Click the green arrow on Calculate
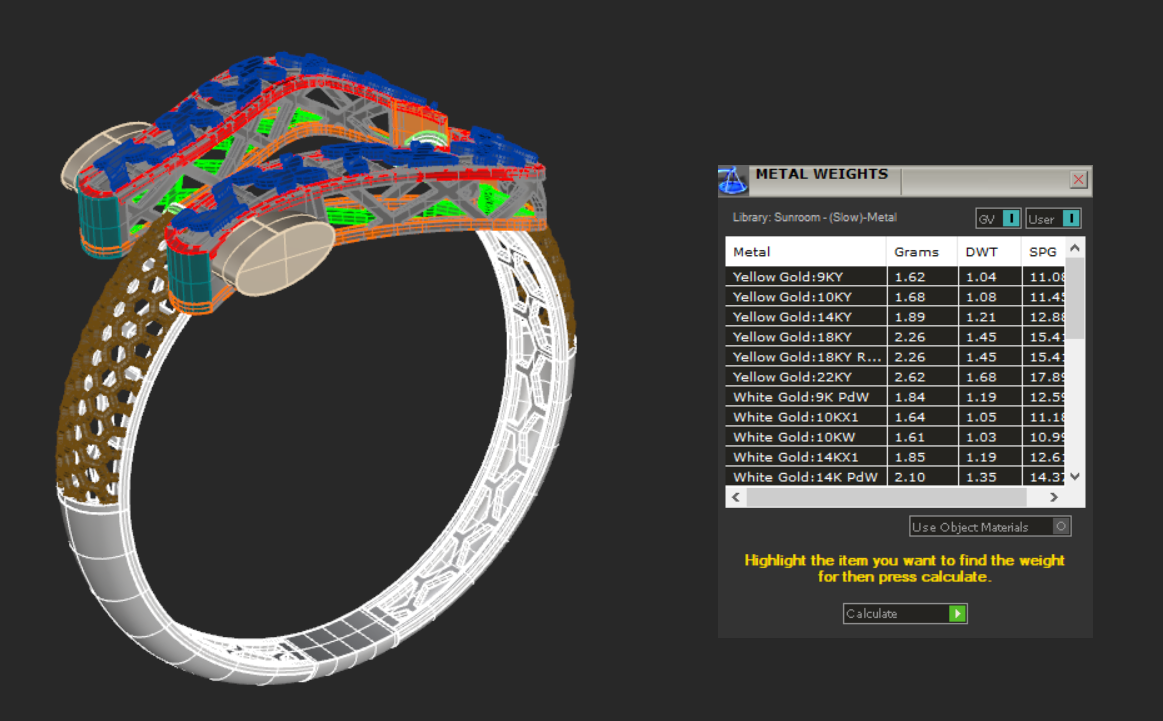Viewport: 1163px width, 721px height. pos(958,613)
